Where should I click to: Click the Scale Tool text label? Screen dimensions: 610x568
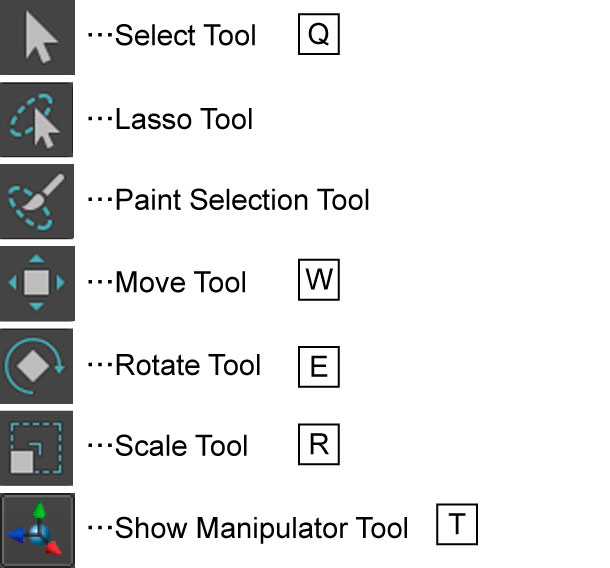181,445
